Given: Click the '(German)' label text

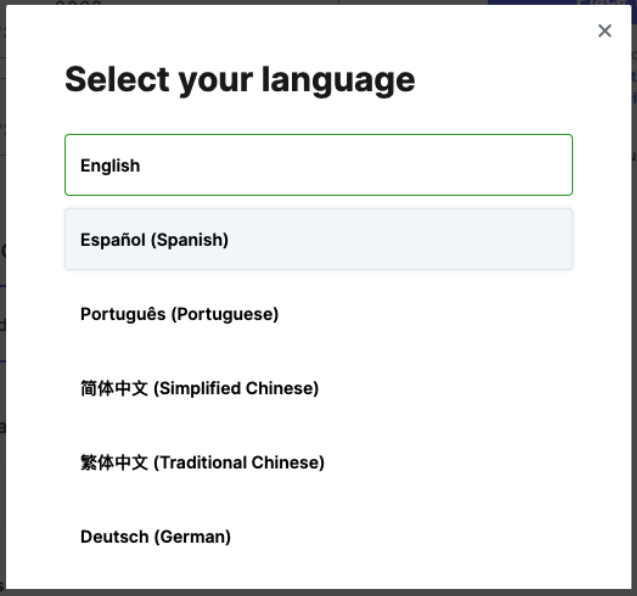Looking at the screenshot, I should [192, 536].
